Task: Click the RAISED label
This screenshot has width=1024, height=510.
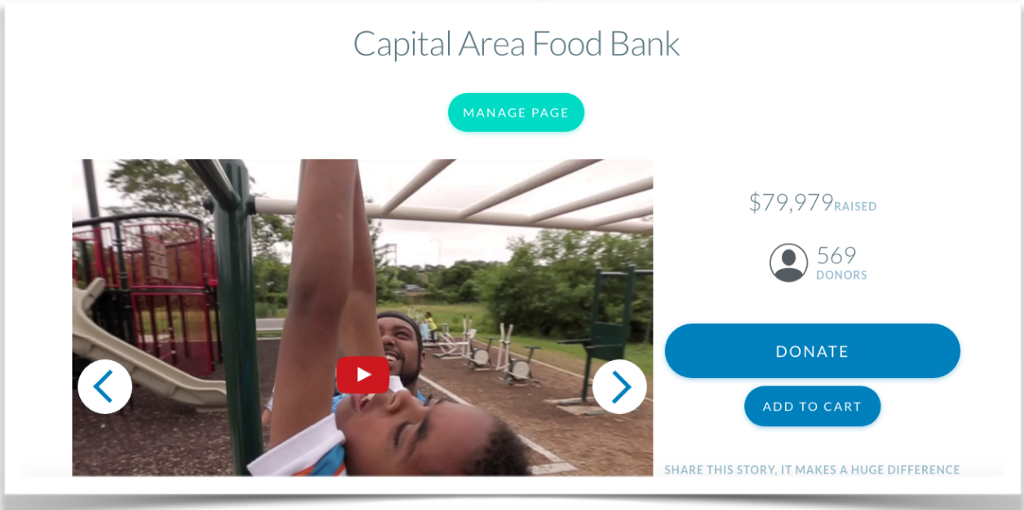Action: [856, 207]
